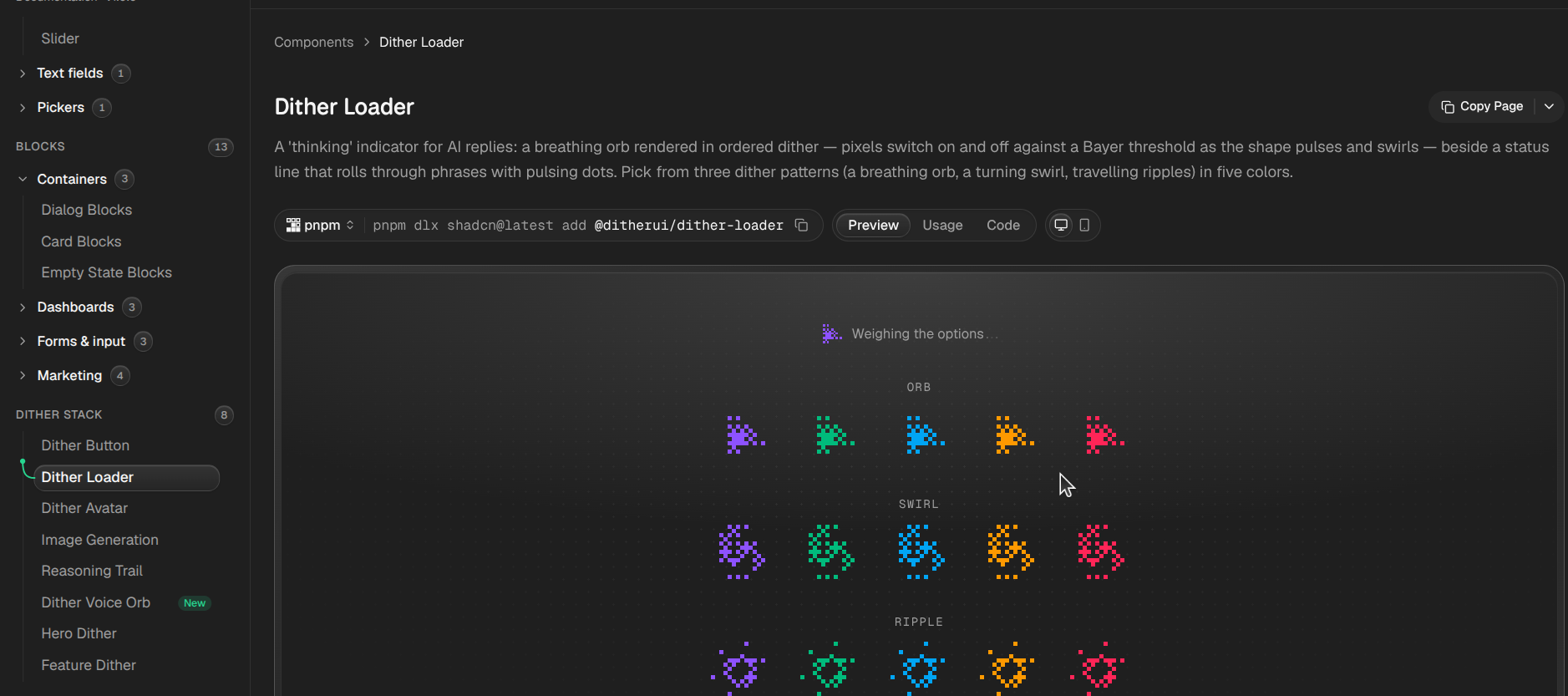Select the Code tab
Viewport: 1568px width, 696px height.
pos(1003,225)
